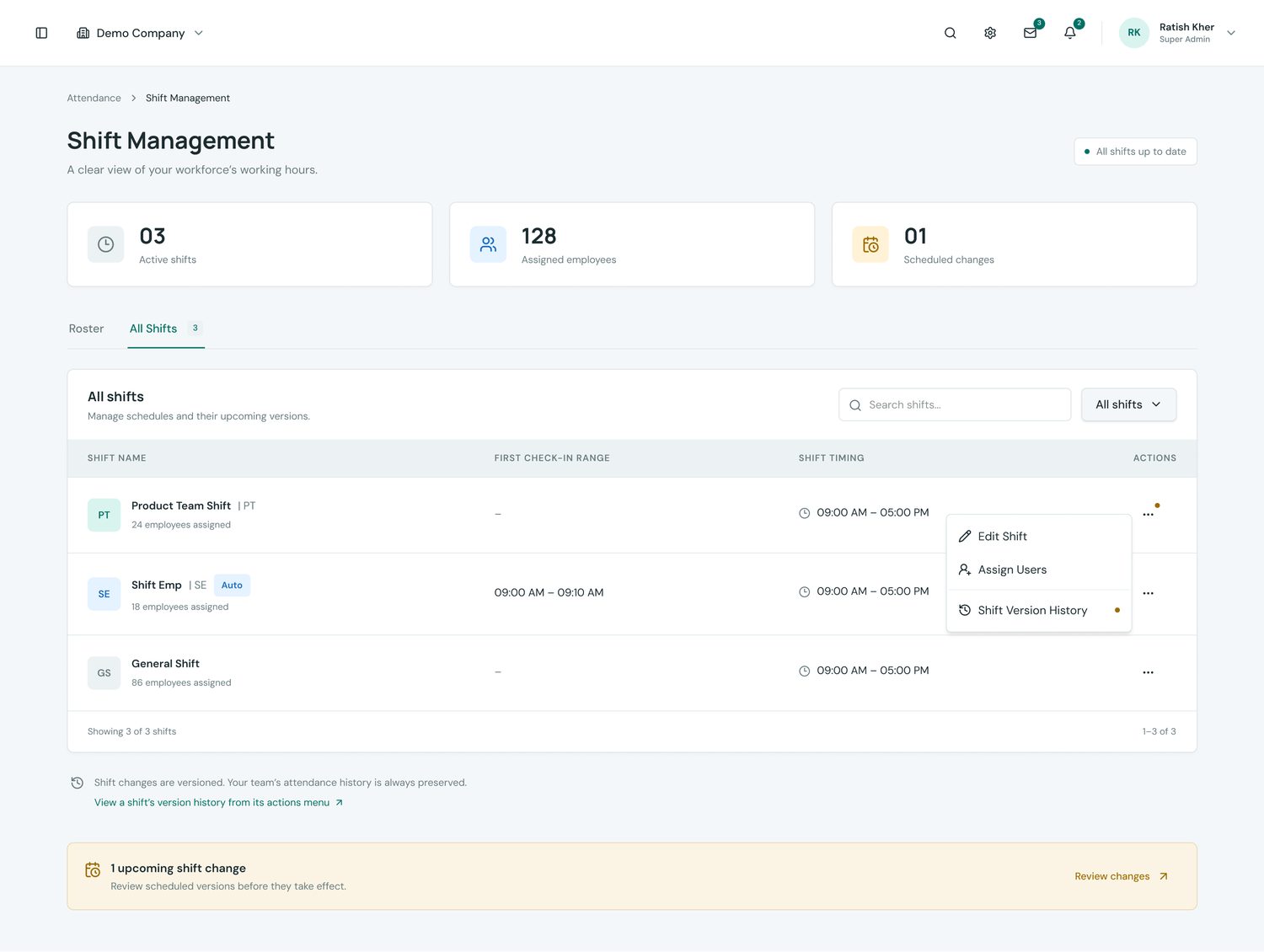Click the Assigned employees people icon

coord(488,244)
